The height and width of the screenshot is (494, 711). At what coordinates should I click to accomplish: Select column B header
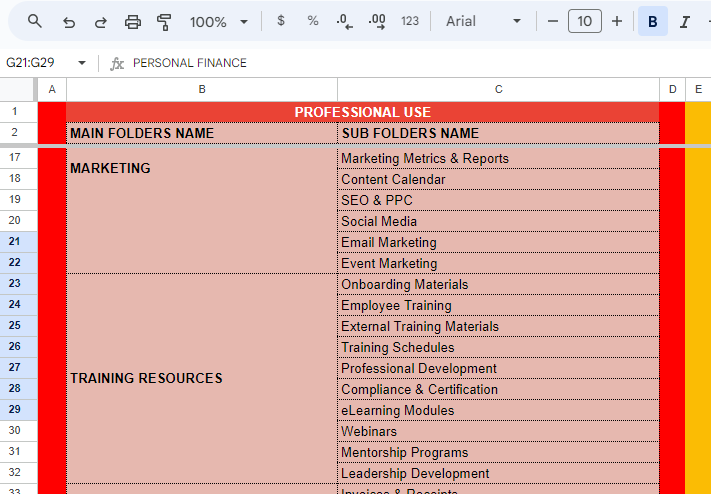(x=202, y=89)
